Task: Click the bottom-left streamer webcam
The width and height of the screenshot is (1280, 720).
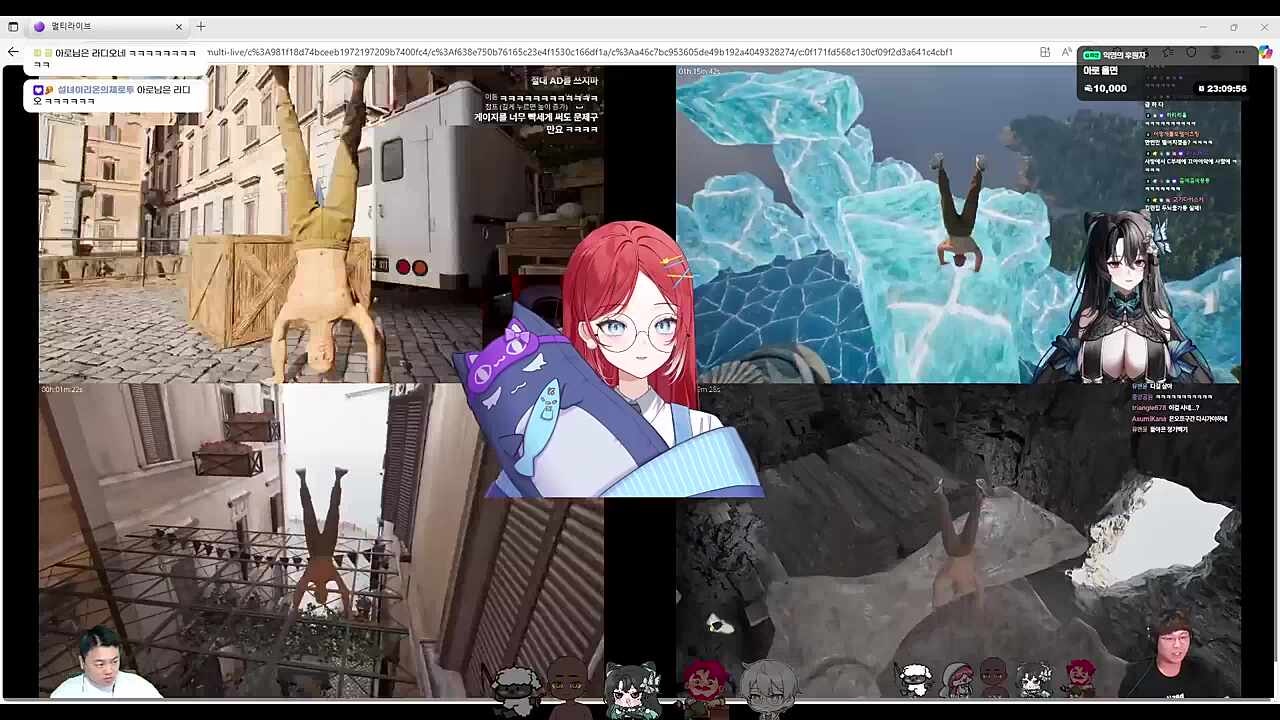Action: coord(105,662)
